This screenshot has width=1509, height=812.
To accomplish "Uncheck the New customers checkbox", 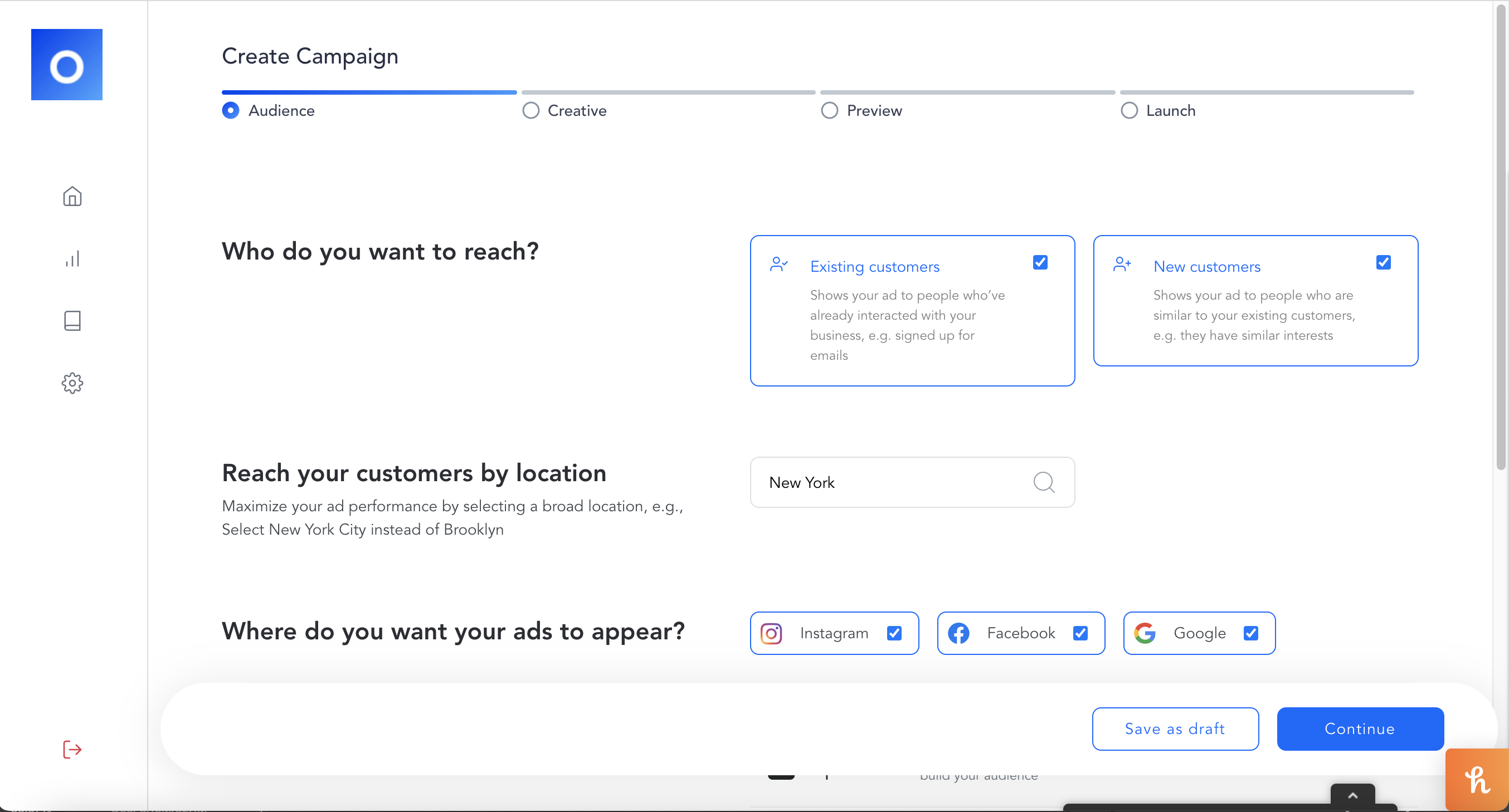I will coord(1383,262).
